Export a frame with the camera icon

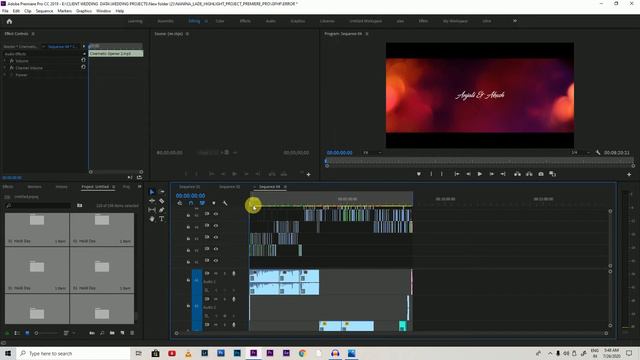tap(541, 174)
